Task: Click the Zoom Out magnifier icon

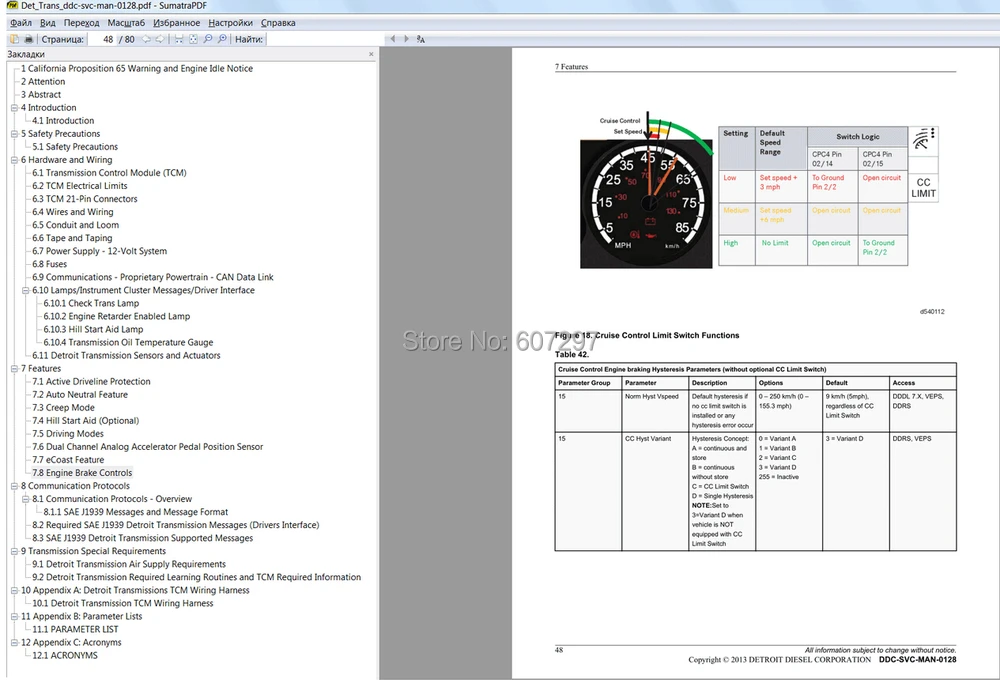Action: [208, 39]
